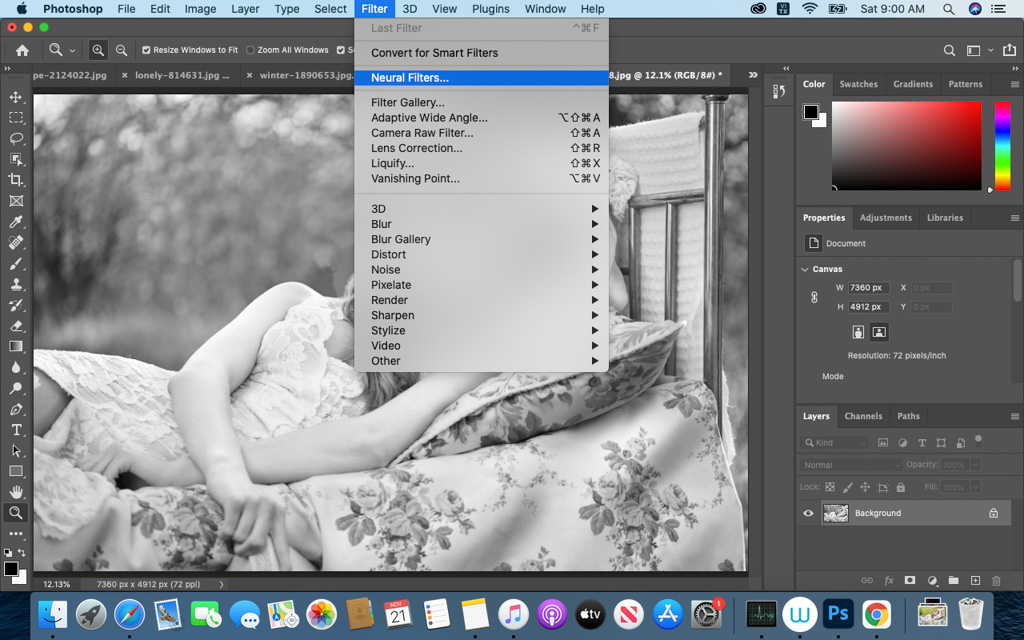The image size is (1024, 640).
Task: Hide the Background layer eye icon
Action: click(x=808, y=513)
